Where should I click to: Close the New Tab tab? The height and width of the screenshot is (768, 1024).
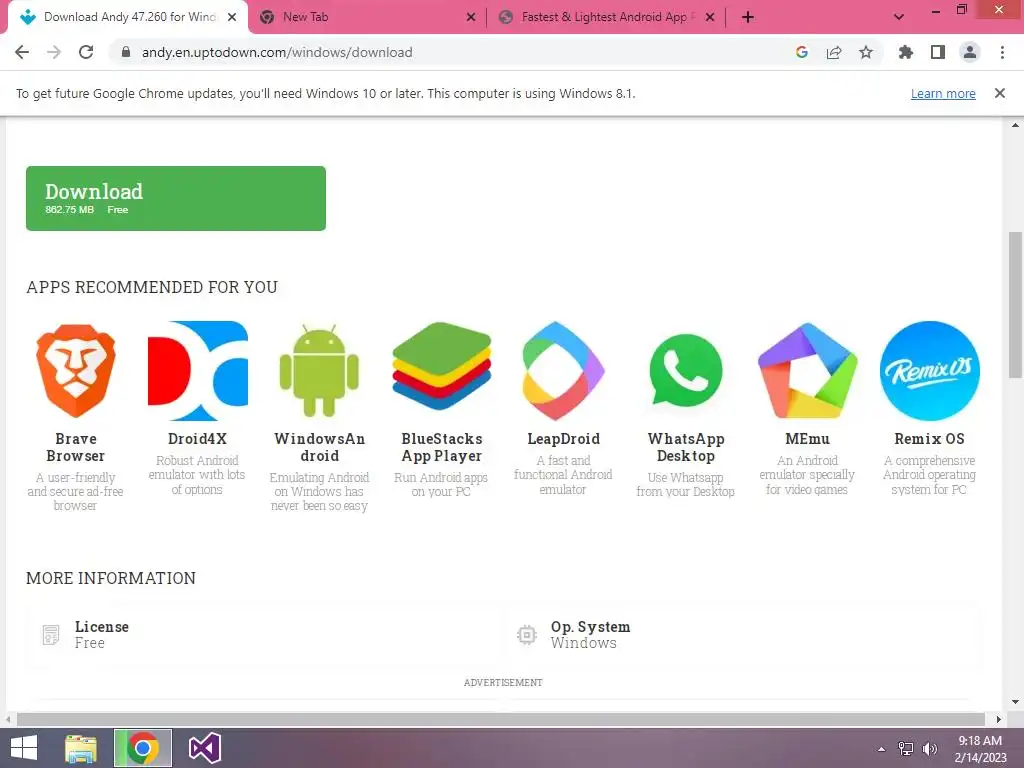coord(471,18)
